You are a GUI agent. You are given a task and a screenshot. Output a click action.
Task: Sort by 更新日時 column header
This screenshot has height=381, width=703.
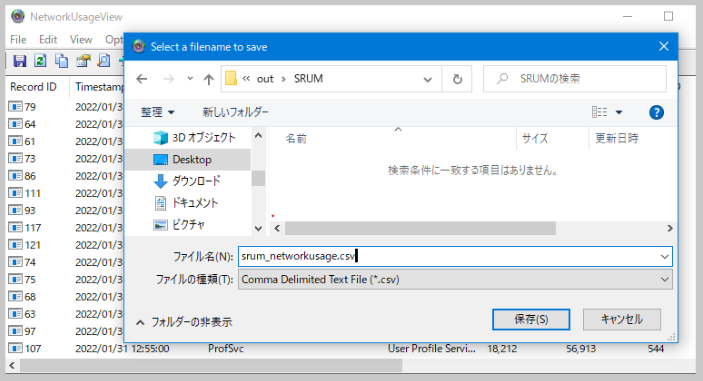click(x=616, y=139)
